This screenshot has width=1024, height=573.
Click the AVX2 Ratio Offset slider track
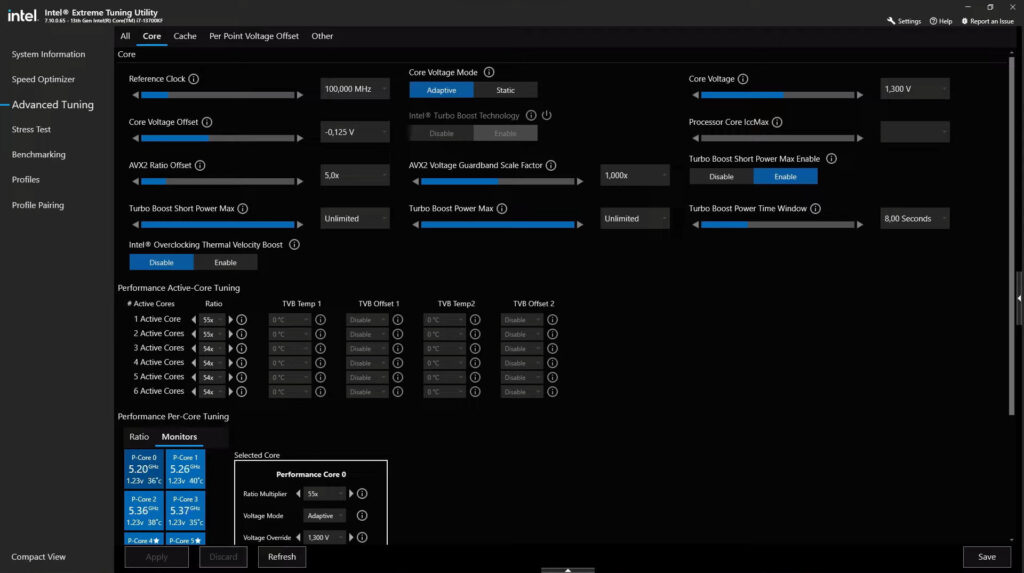pos(217,182)
